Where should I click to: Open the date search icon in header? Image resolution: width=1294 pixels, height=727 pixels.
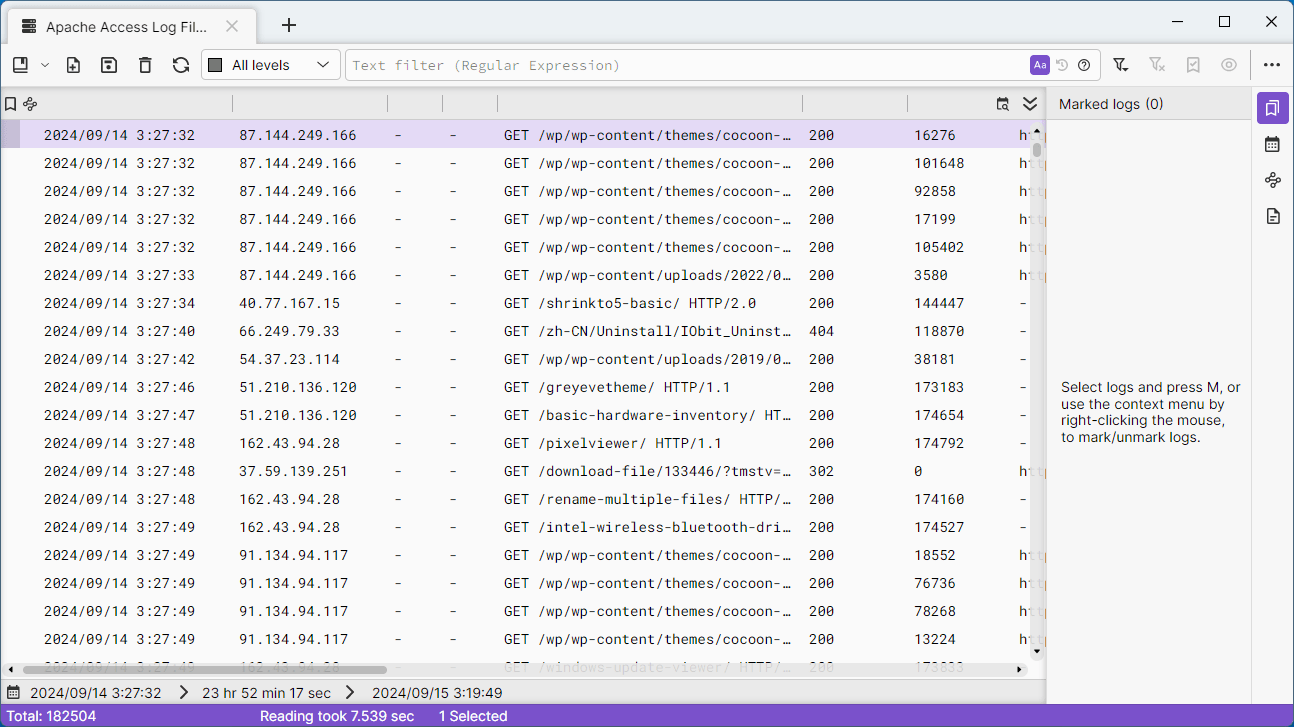click(x=1003, y=104)
